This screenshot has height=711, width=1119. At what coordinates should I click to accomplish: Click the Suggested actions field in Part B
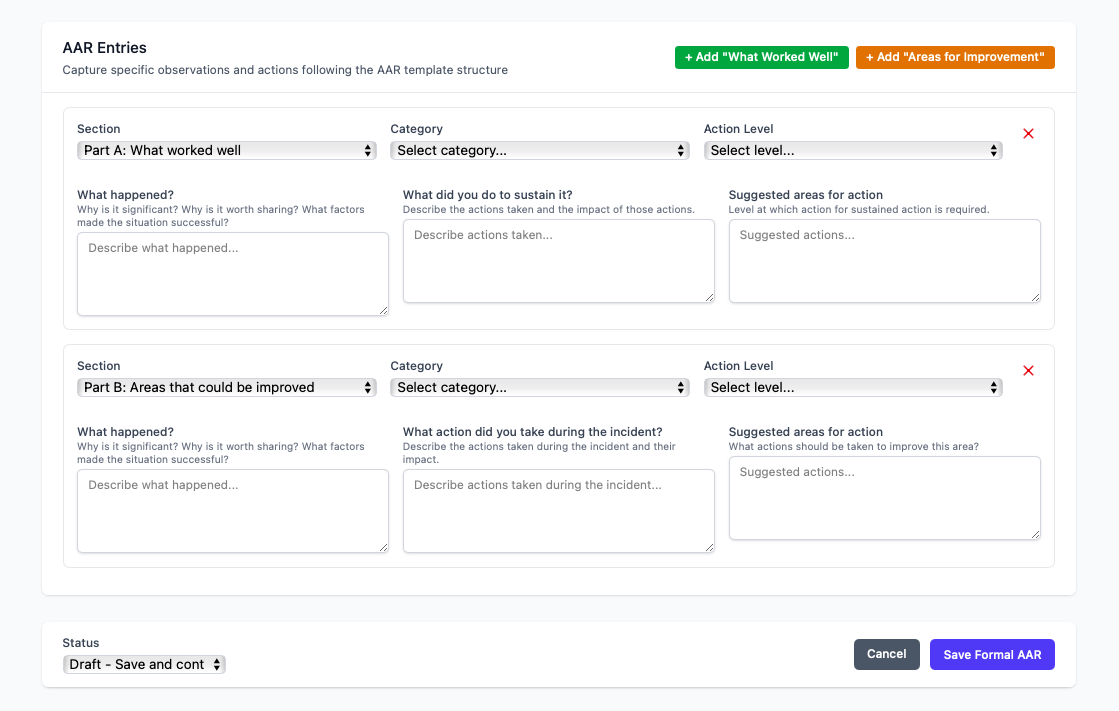tap(884, 497)
